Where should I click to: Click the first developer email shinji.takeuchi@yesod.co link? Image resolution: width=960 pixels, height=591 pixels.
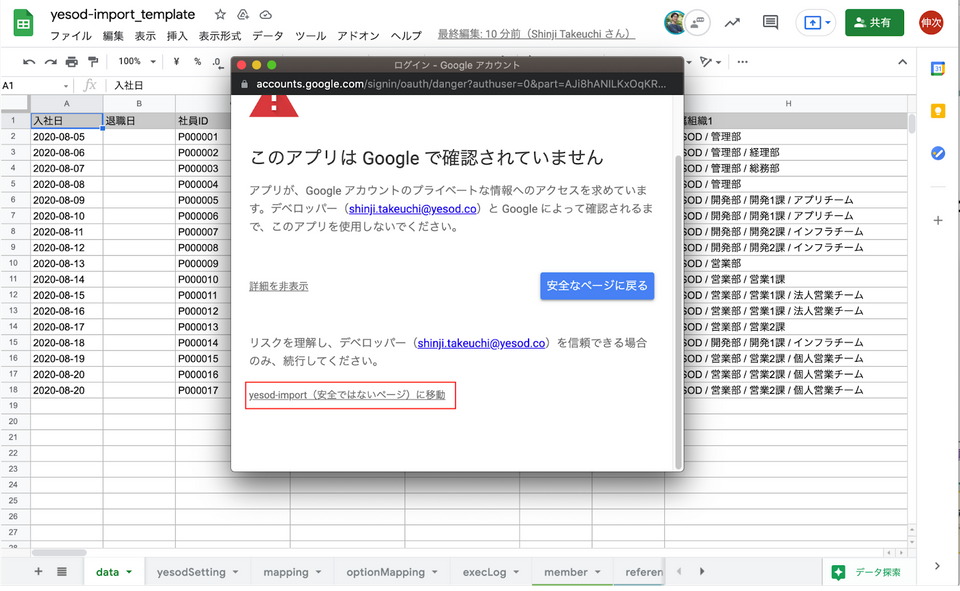413,209
